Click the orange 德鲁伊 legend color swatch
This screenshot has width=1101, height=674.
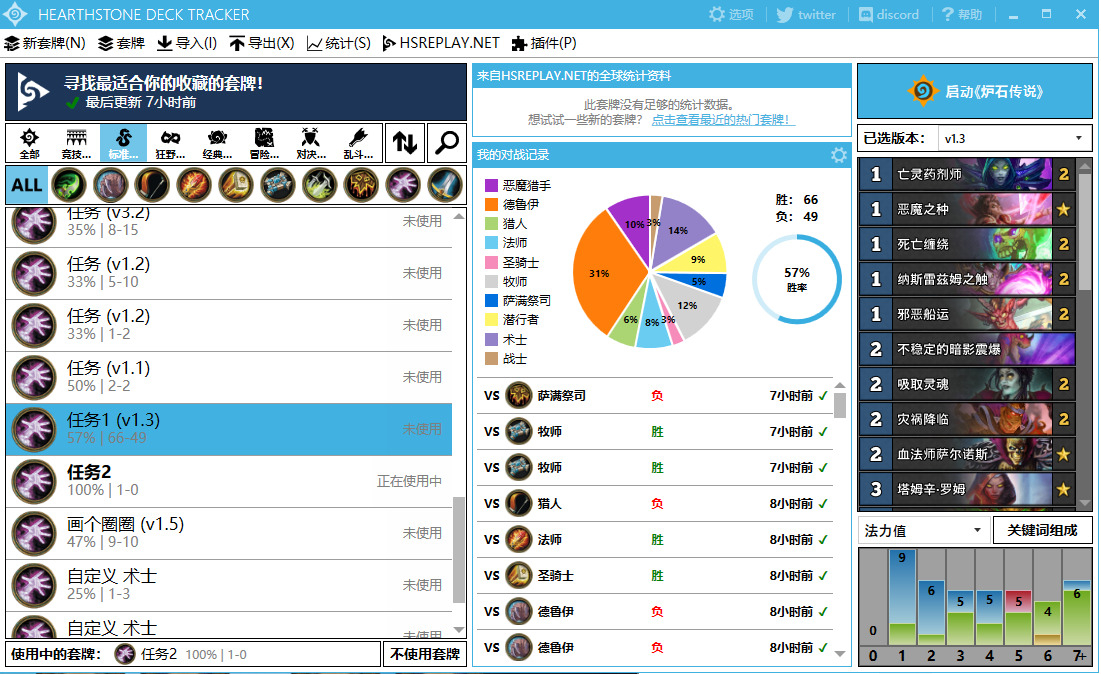[x=492, y=204]
